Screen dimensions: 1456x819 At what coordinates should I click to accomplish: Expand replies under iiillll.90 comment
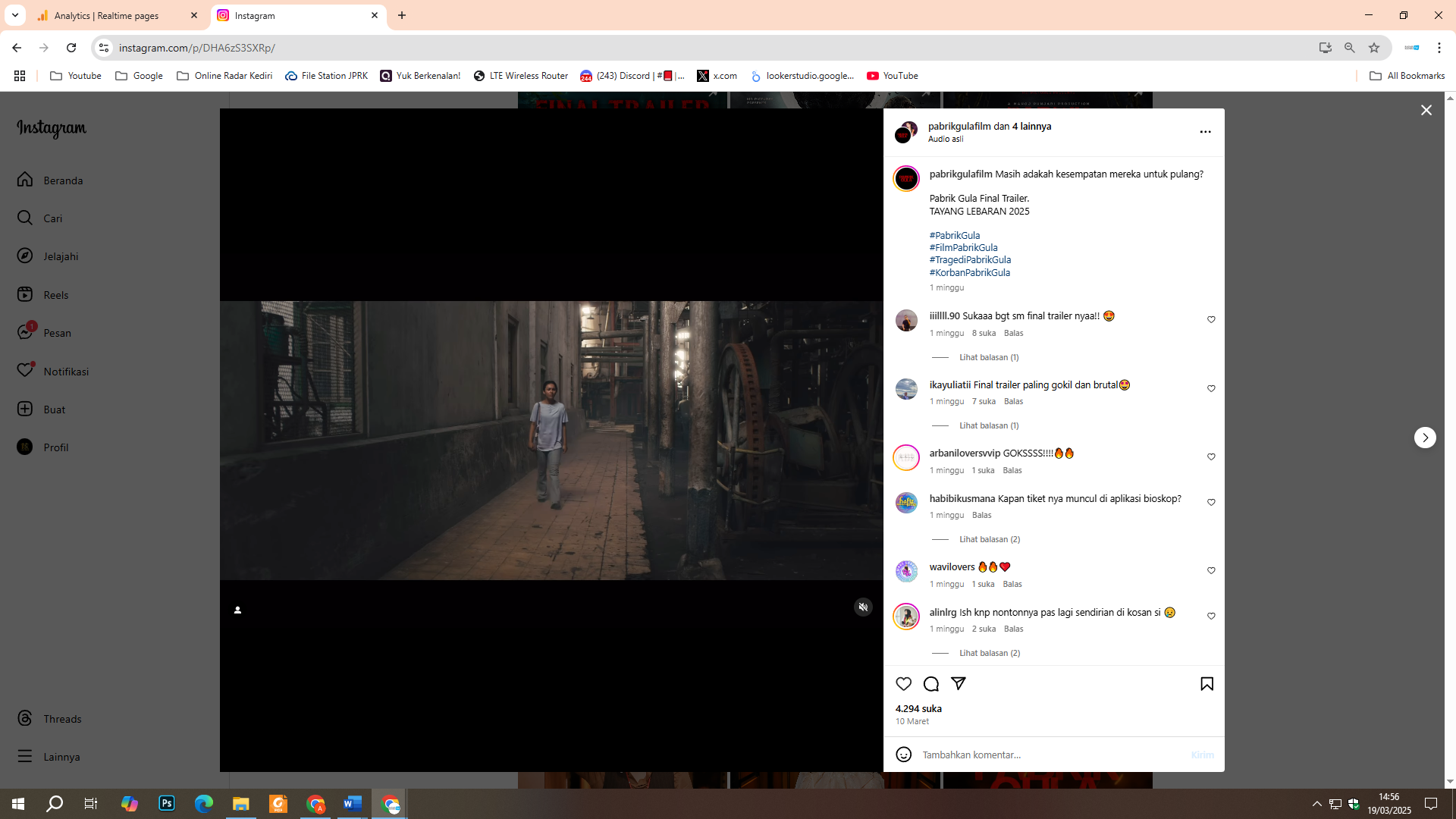click(989, 357)
